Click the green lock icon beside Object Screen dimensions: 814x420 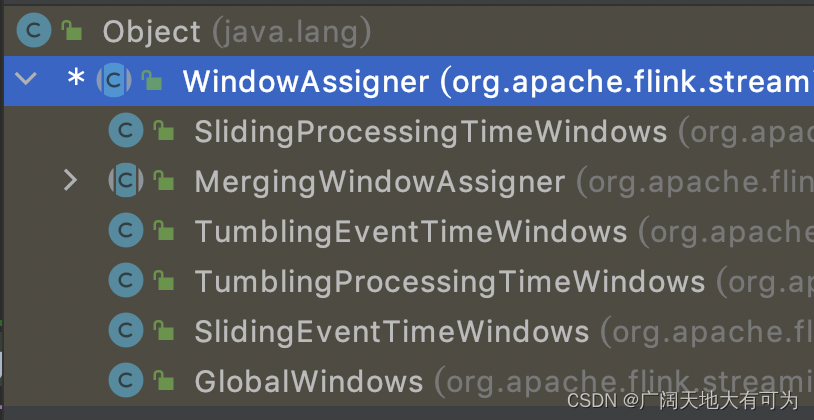pyautogui.click(x=72, y=31)
